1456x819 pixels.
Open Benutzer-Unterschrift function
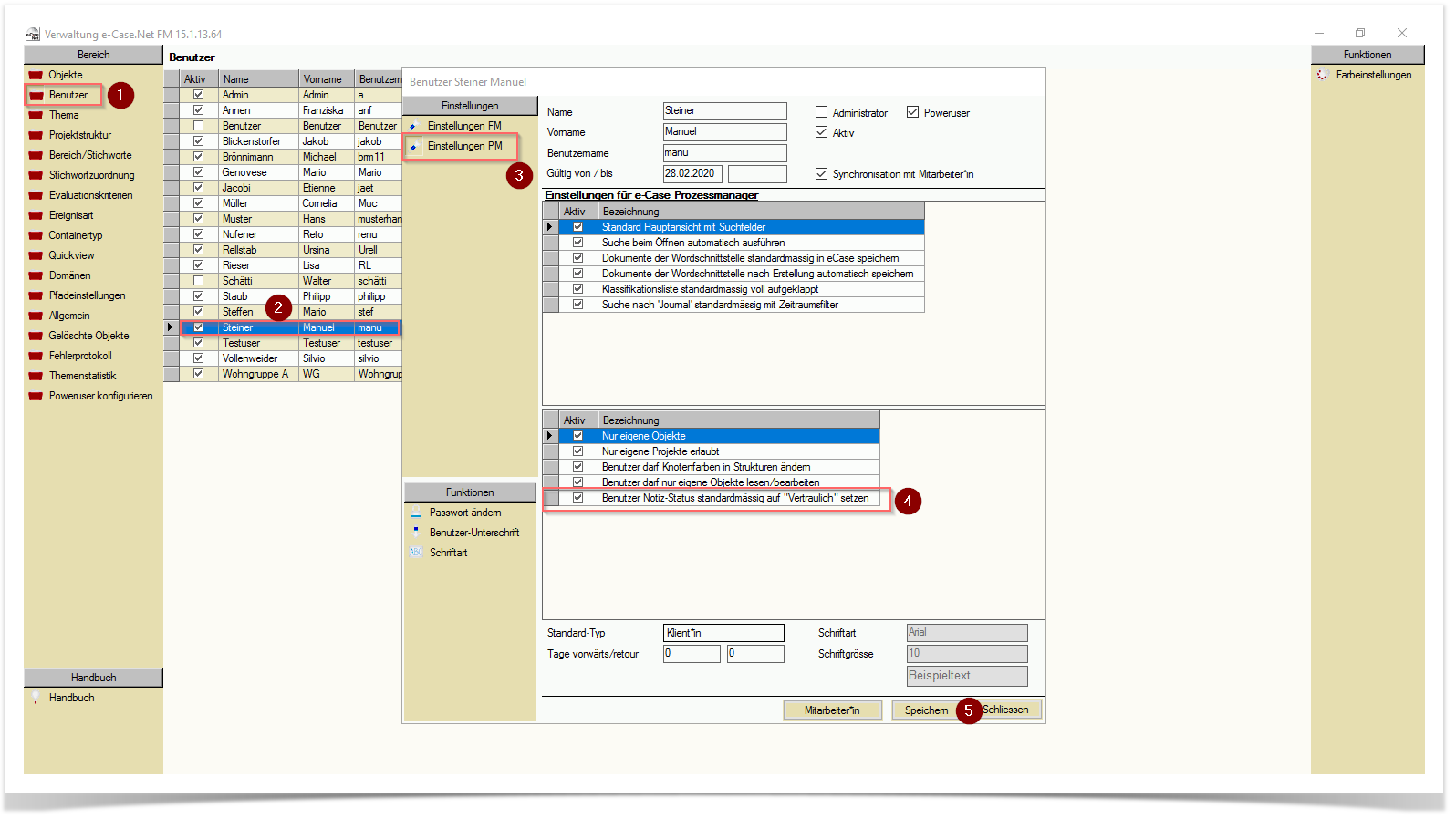coord(474,533)
